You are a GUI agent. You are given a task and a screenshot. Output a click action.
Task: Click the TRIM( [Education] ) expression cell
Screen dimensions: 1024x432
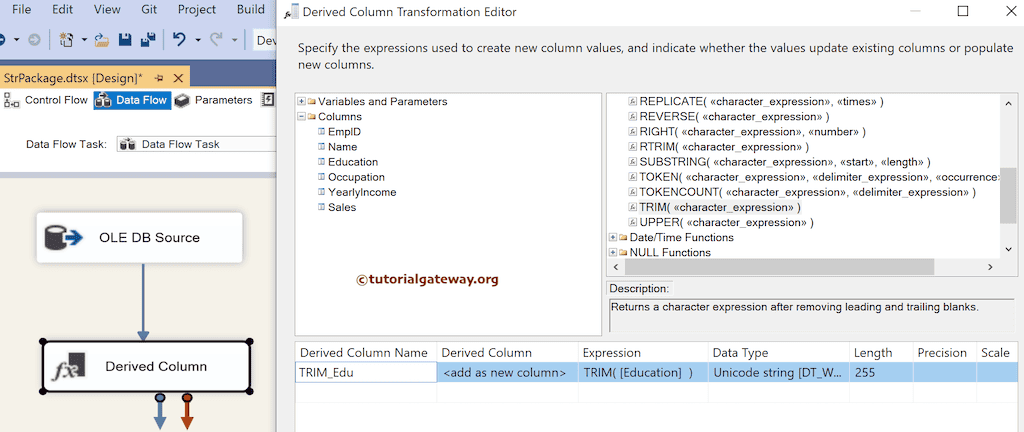[x=643, y=373]
